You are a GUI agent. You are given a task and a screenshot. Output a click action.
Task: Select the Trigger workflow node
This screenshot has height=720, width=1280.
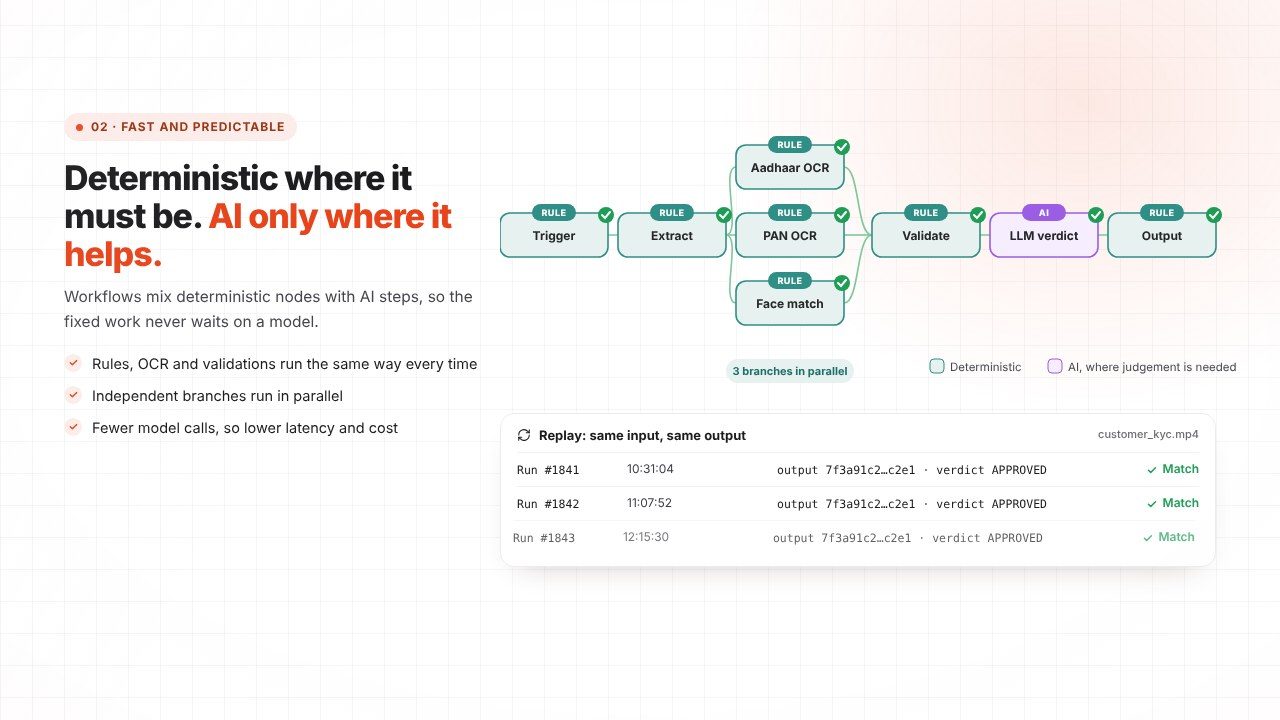tap(554, 235)
